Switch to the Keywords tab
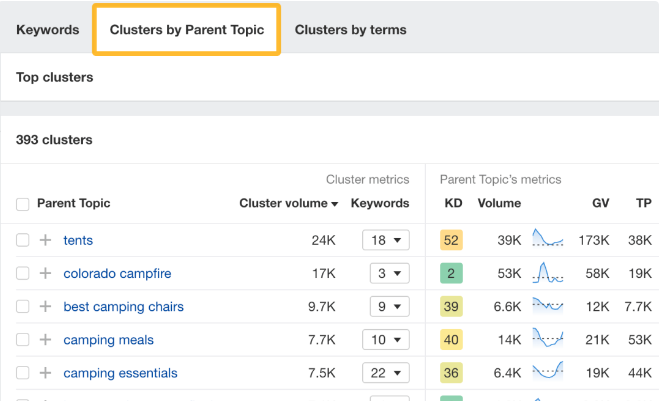660x401 pixels. click(x=47, y=29)
